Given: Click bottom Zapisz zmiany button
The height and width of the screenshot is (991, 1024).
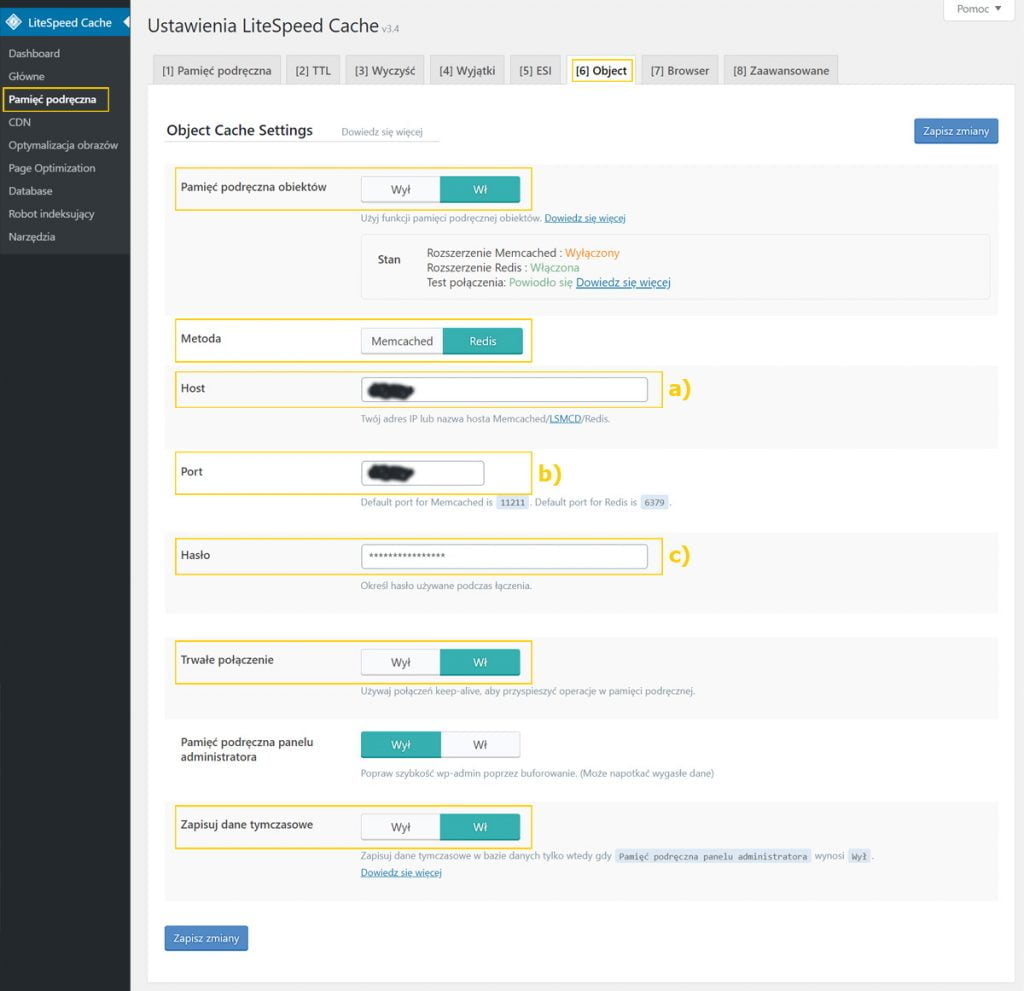Looking at the screenshot, I should coord(206,938).
